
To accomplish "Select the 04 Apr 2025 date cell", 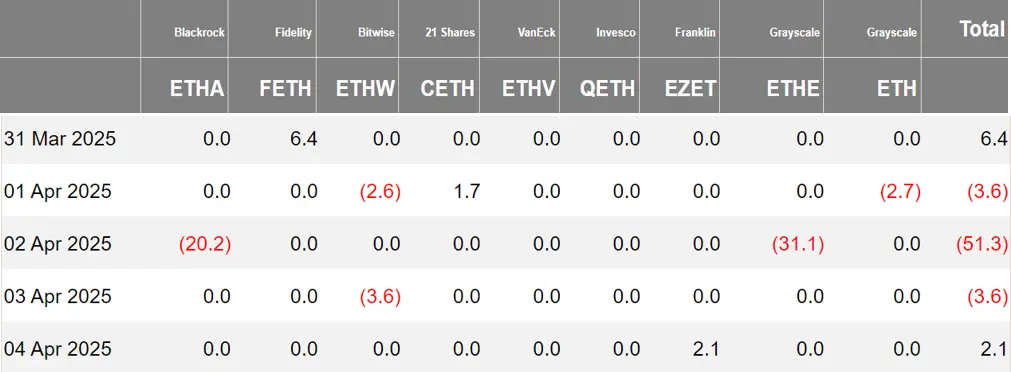I will tap(58, 349).
